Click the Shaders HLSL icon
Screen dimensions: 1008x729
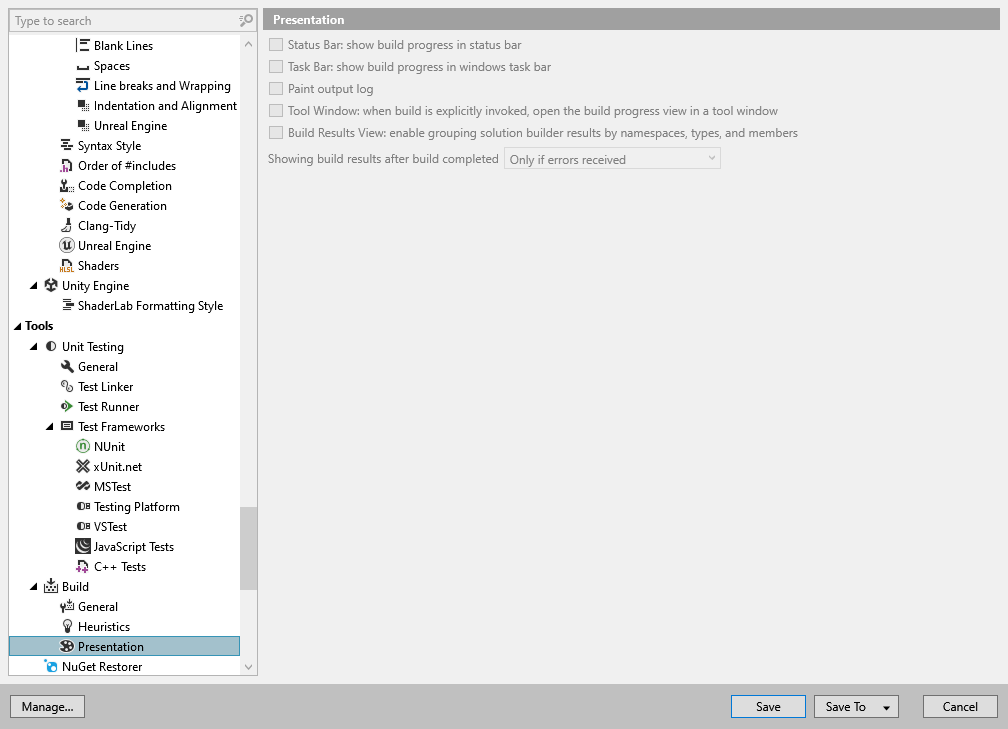67,266
